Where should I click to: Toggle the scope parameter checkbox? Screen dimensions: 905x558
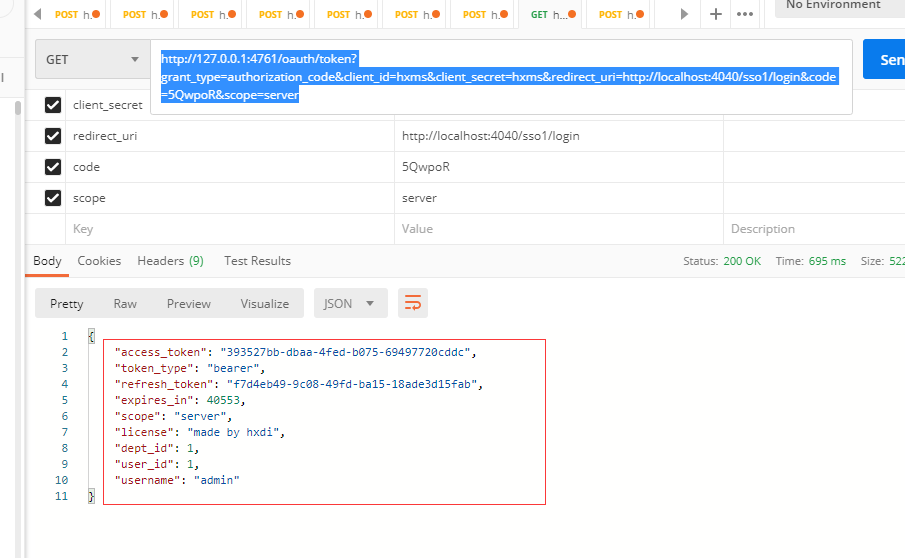pos(53,198)
